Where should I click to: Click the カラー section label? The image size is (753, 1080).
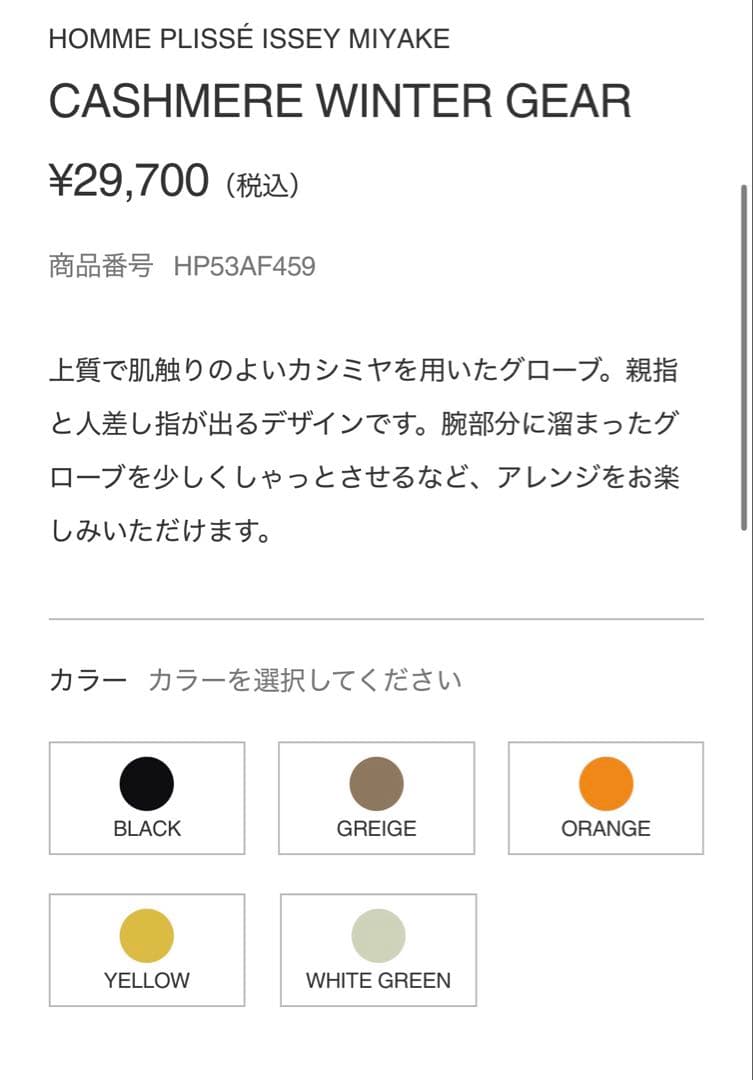click(88, 681)
